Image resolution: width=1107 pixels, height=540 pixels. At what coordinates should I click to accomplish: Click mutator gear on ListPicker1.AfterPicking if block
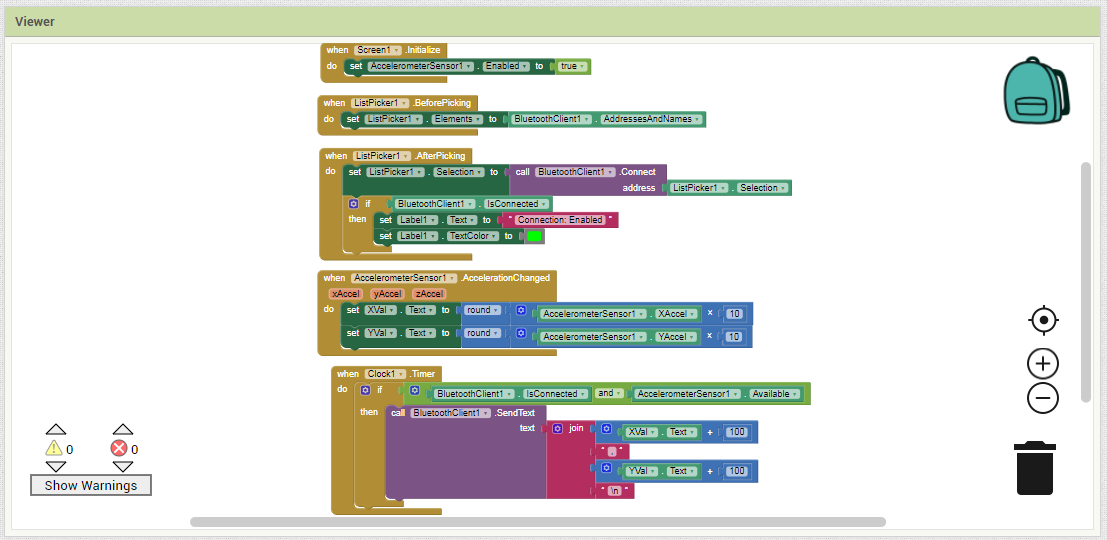coord(354,203)
